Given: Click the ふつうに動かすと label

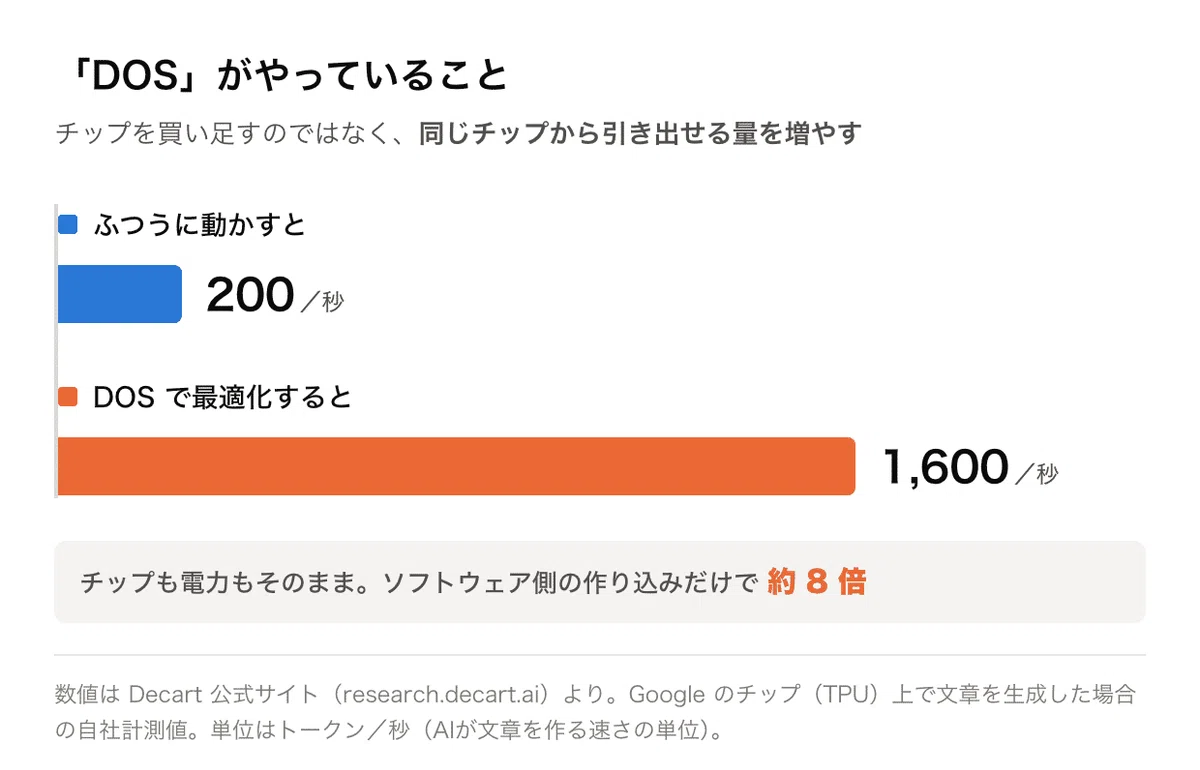Looking at the screenshot, I should pos(200,225).
